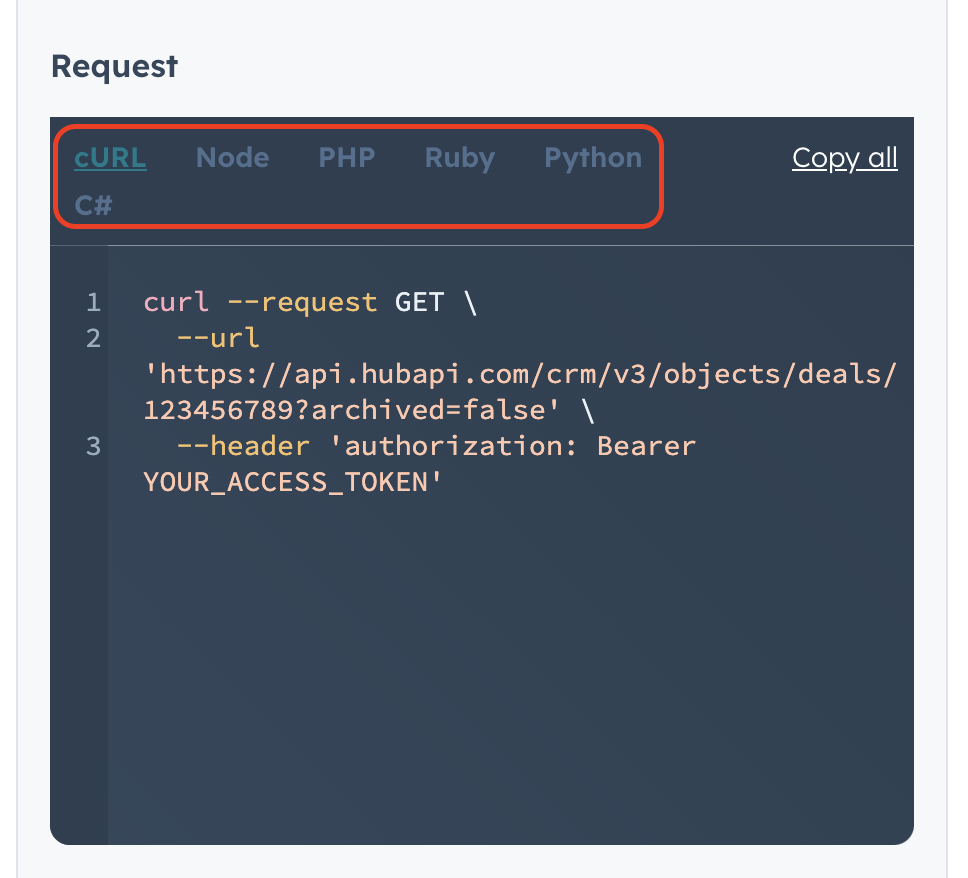Screen dimensions: 968x878
Task: Click inside the dark code editor area
Action: click(x=500, y=650)
